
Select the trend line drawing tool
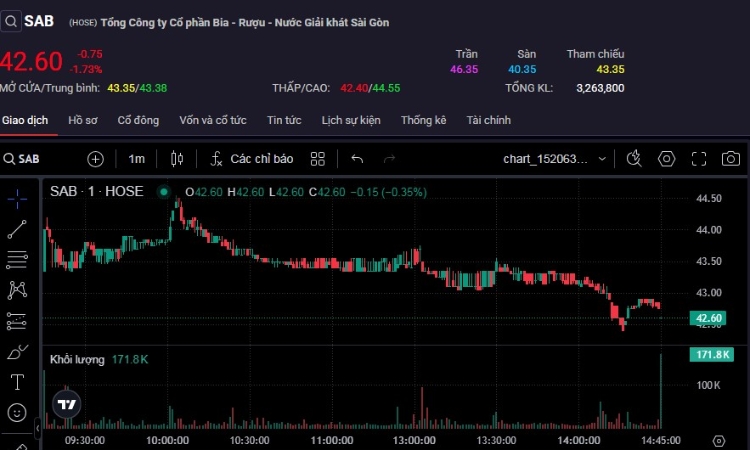(17, 229)
